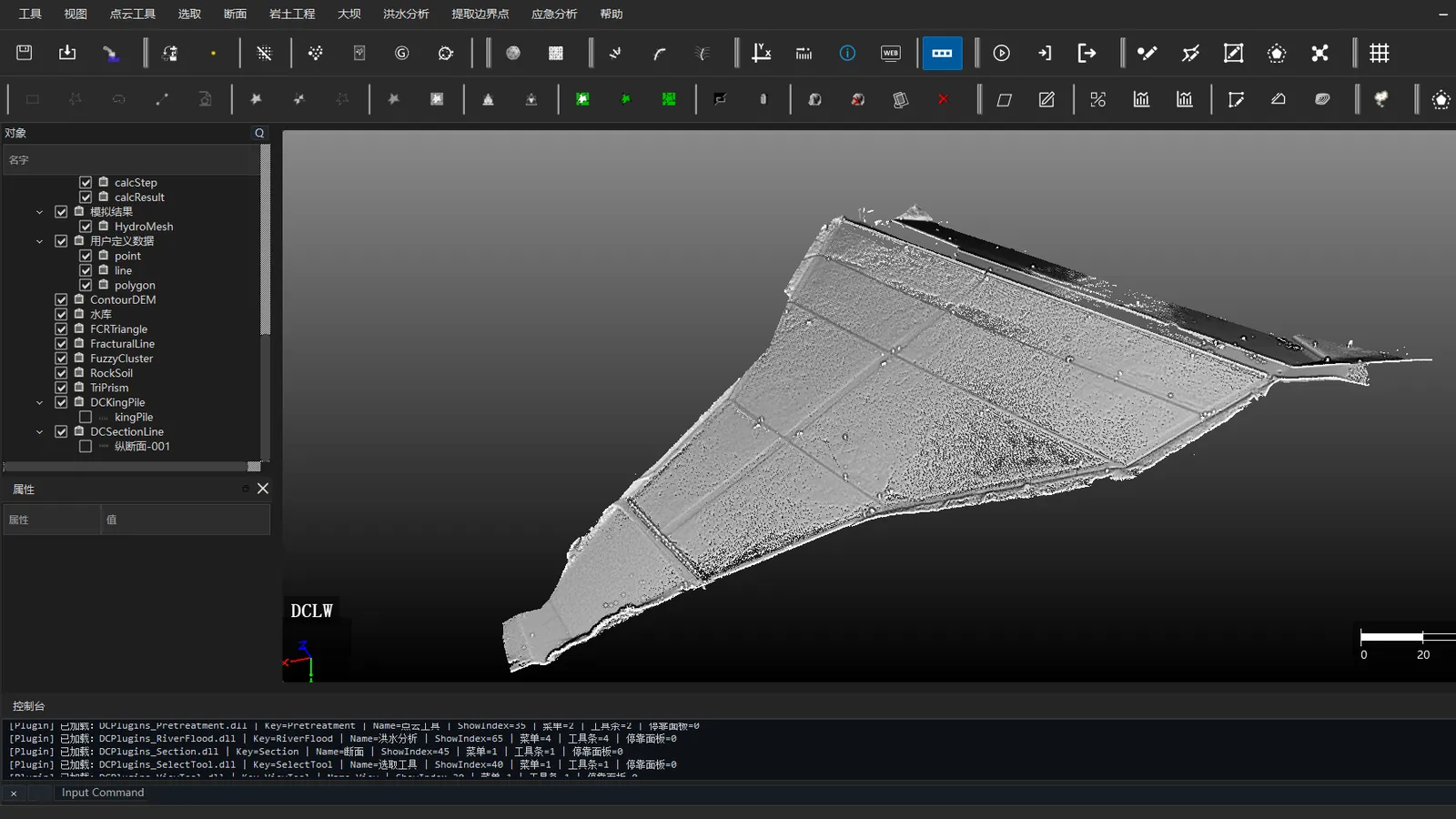Toggle the RockSoil visibility checkbox

coord(61,373)
